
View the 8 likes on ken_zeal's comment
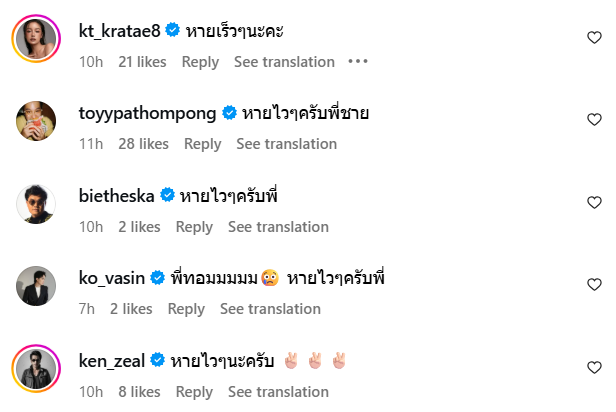[x=139, y=392]
